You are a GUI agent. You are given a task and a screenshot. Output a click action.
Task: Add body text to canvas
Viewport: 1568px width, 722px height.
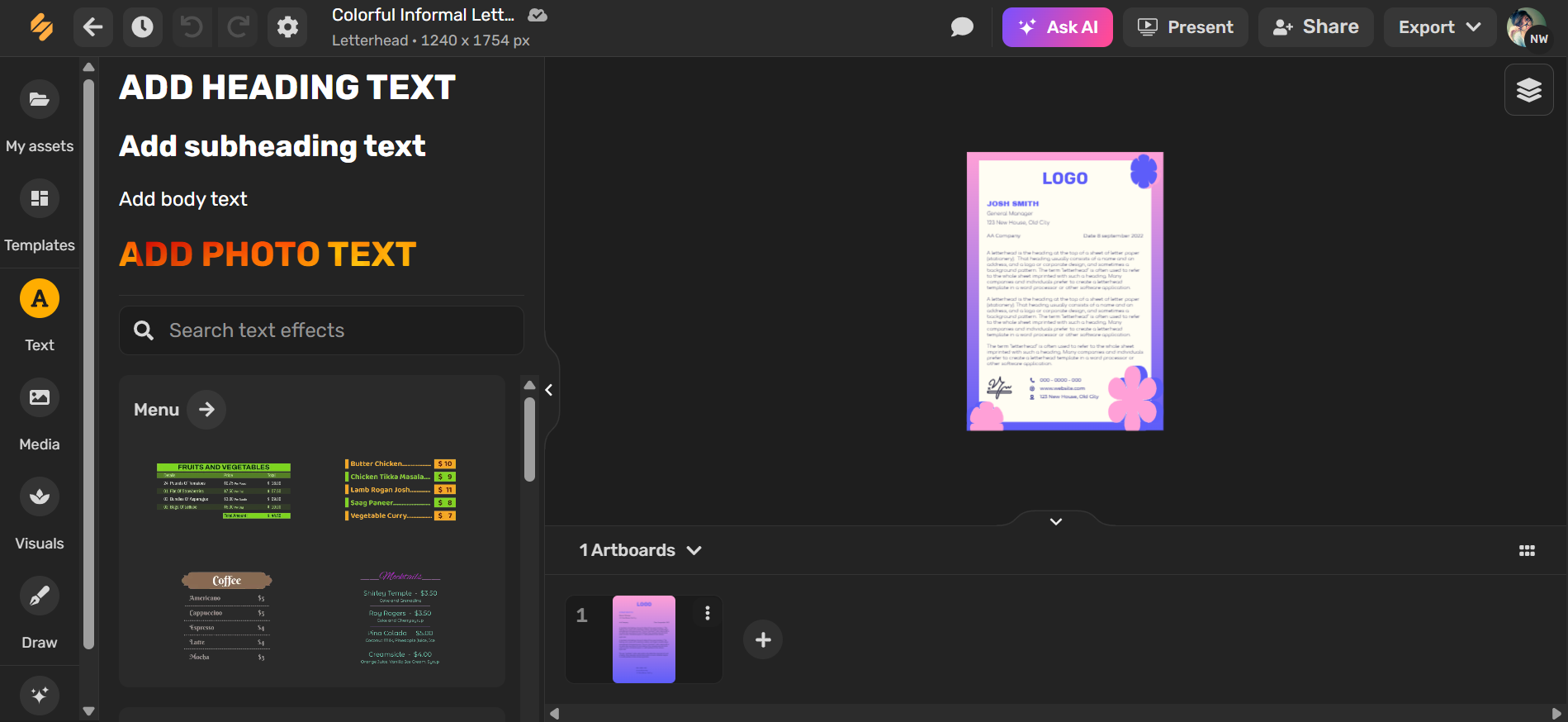point(183,199)
